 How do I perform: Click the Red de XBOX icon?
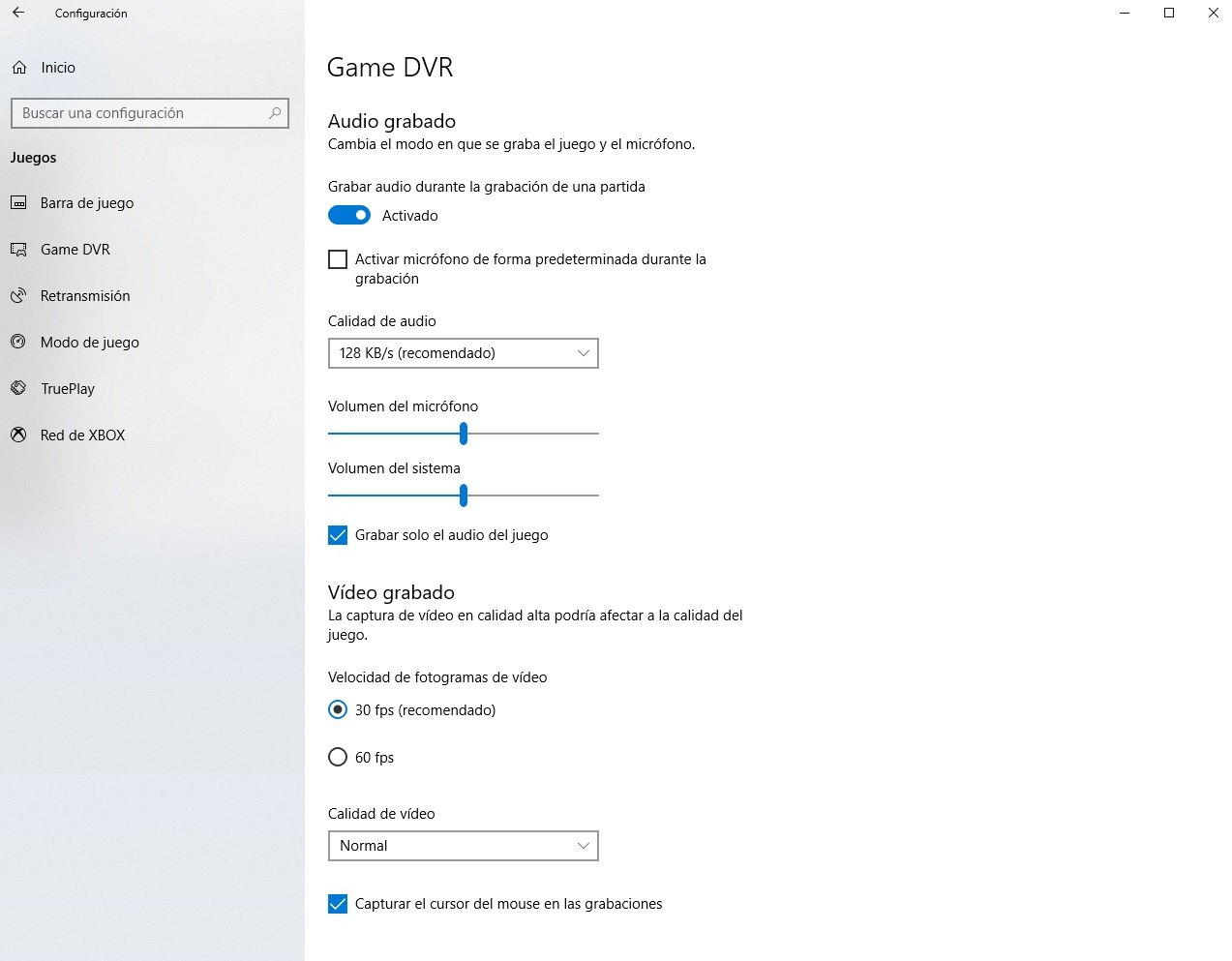[18, 435]
